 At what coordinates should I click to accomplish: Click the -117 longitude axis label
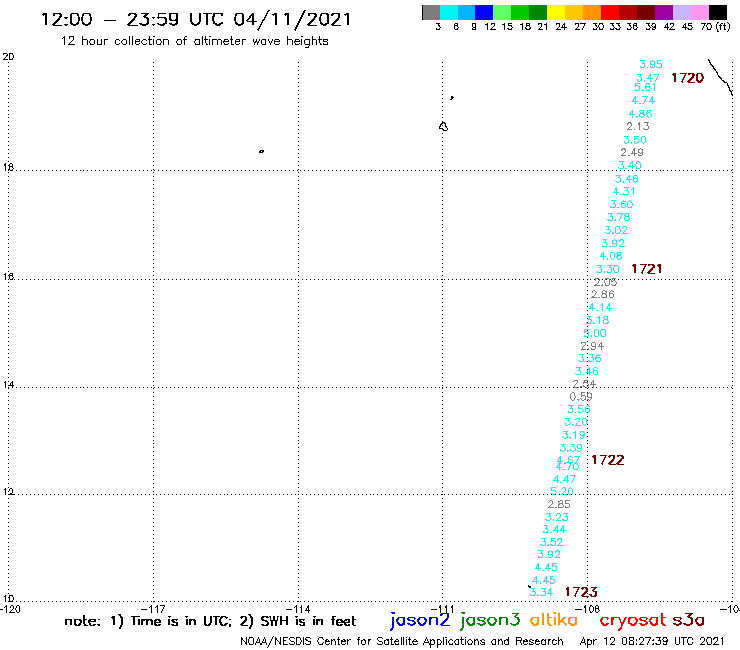154,609
